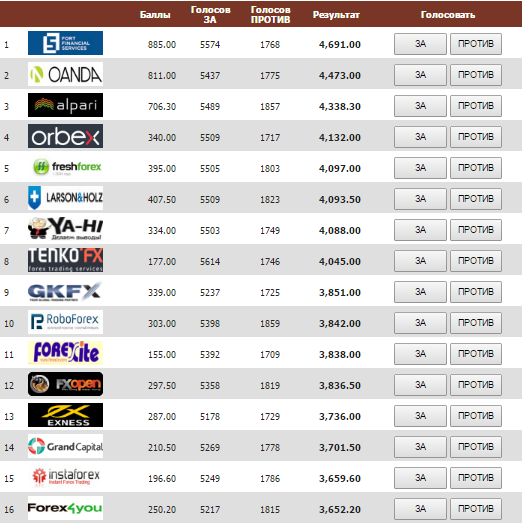Sort by the Голосов ЗА column header

(x=210, y=15)
